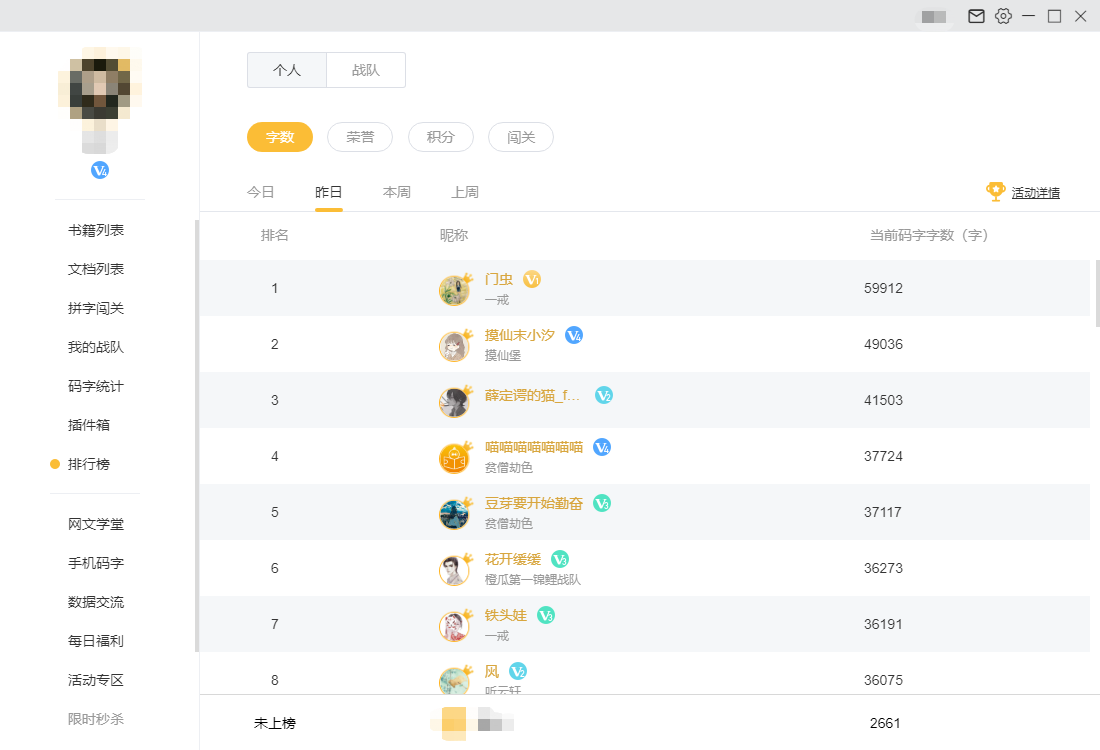This screenshot has height=750, width=1100.
Task: Open the mail envelope icon in title bar
Action: [976, 16]
